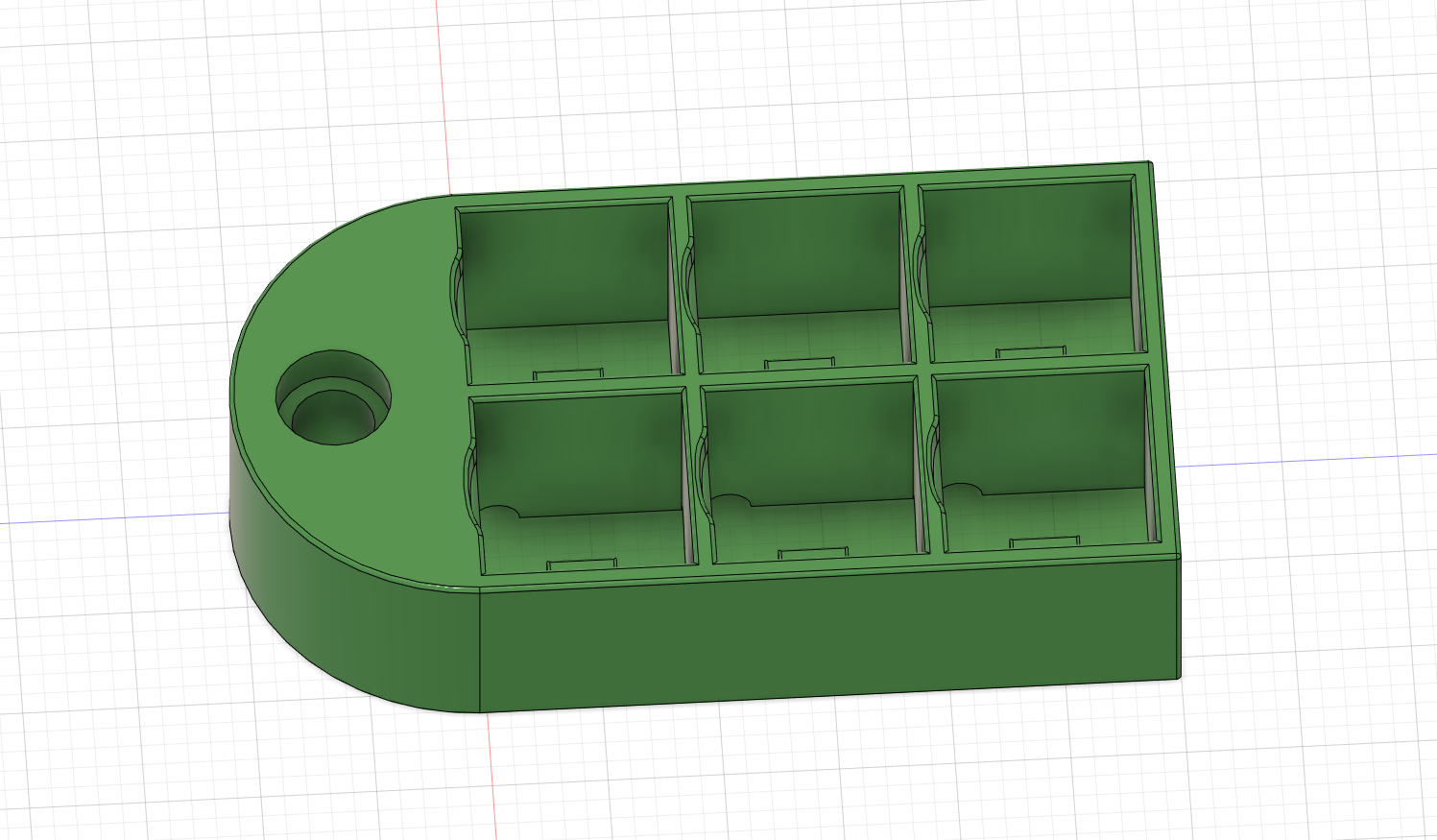1437x840 pixels.
Task: Select the rectangular notch in the upper-left pocket floor
Action: click(x=568, y=372)
